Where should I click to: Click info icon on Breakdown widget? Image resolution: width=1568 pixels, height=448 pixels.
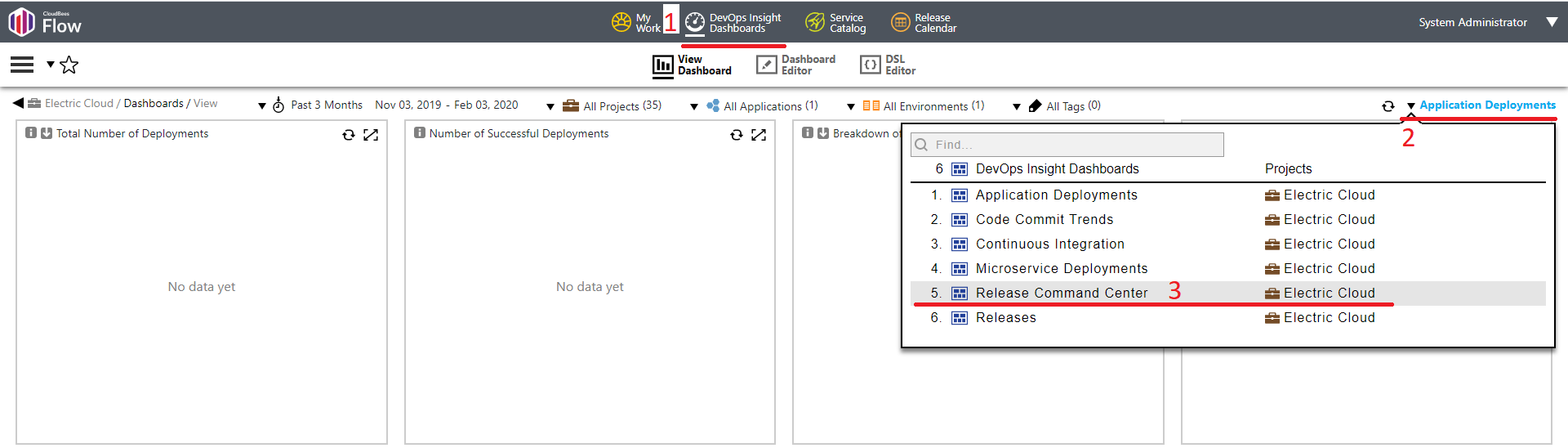pos(808,132)
